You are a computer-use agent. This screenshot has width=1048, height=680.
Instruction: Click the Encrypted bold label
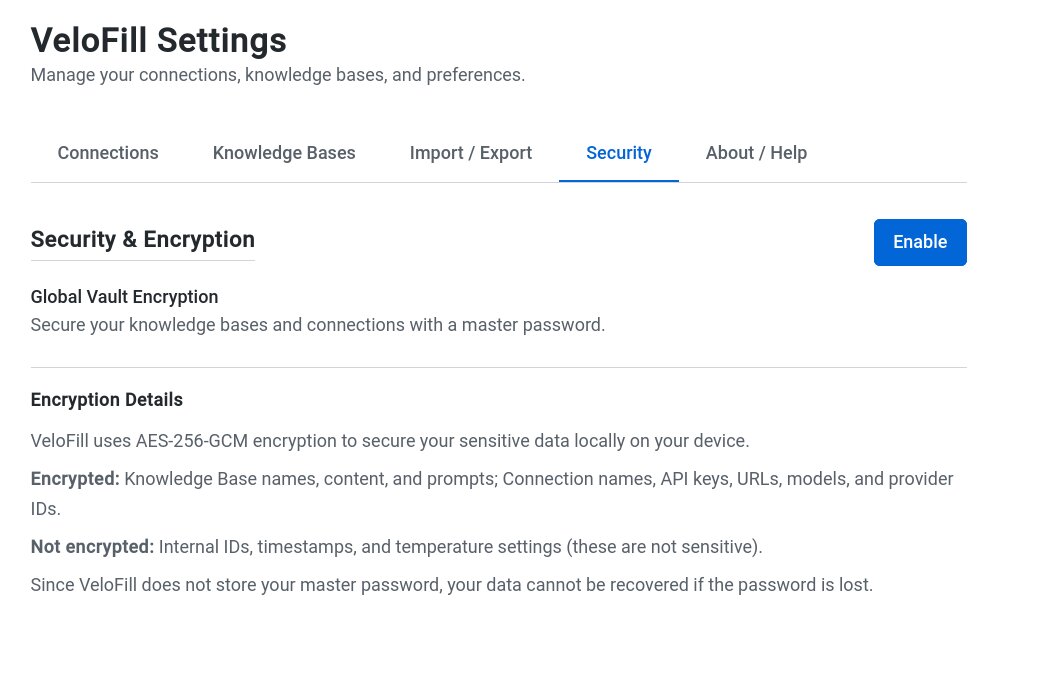point(74,478)
